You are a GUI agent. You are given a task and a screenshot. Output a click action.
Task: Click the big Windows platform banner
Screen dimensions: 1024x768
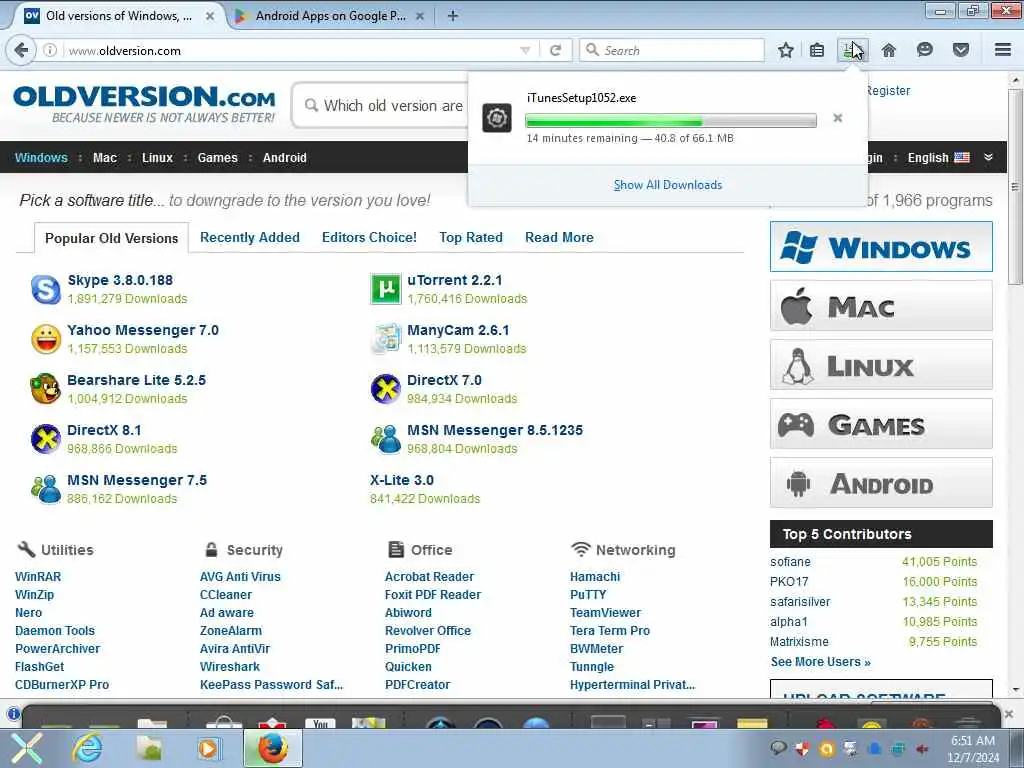coord(881,247)
